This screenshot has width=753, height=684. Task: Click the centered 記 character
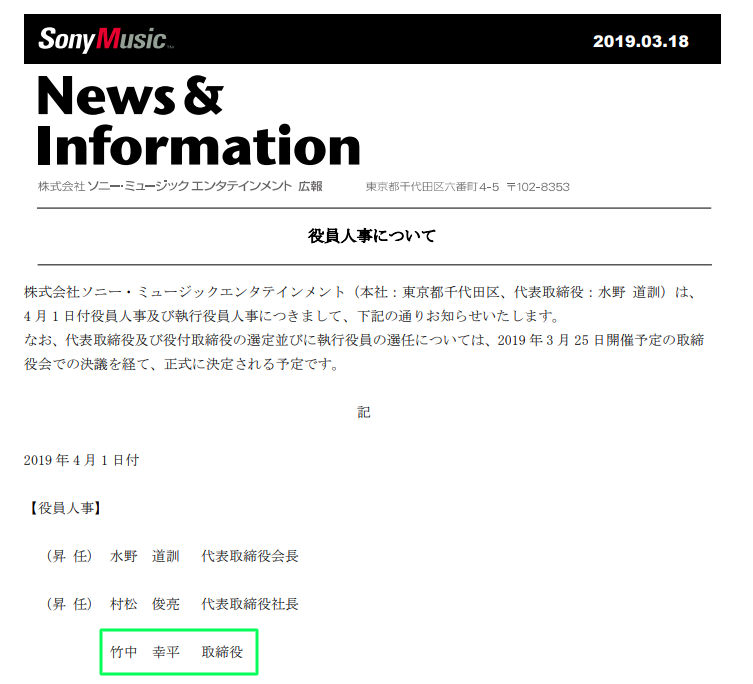[x=364, y=412]
